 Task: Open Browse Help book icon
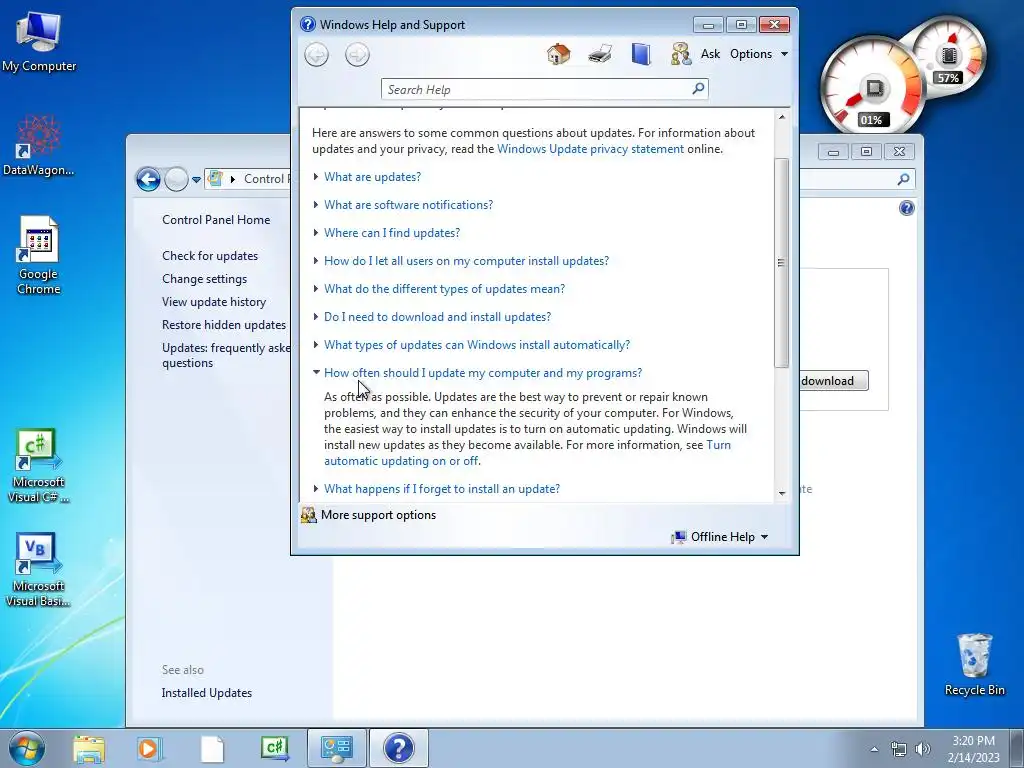click(641, 54)
